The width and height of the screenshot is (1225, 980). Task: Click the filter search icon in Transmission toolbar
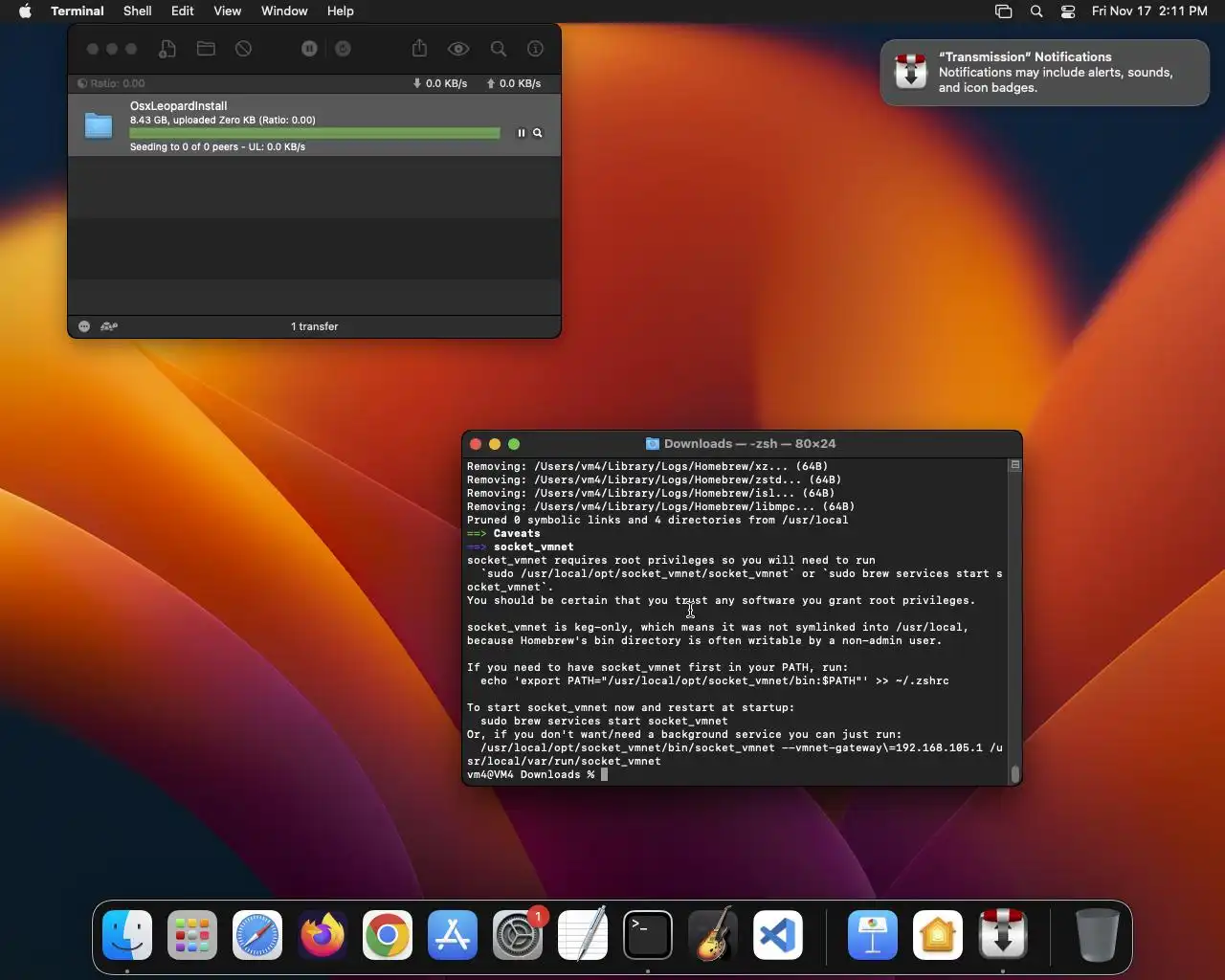click(499, 49)
